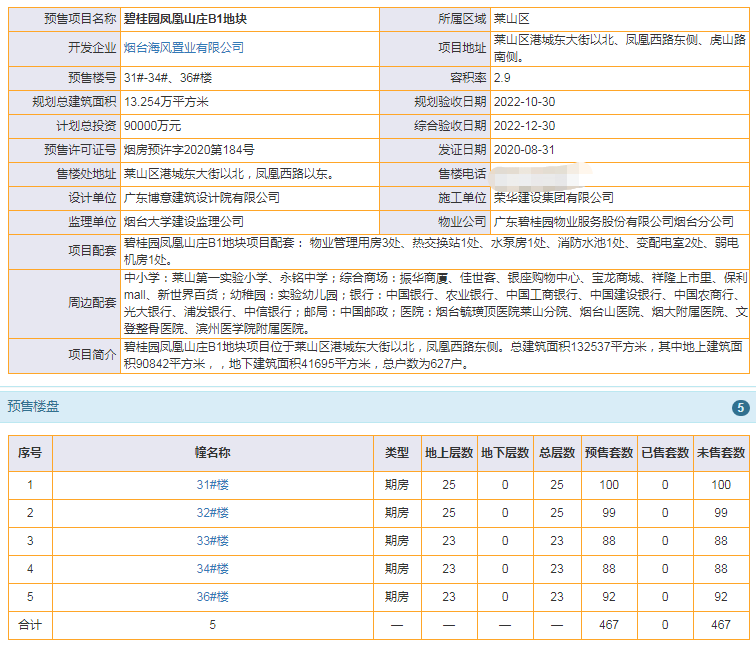Click the 地上层数 column header
Screen dimensions: 756x645
(x=448, y=453)
